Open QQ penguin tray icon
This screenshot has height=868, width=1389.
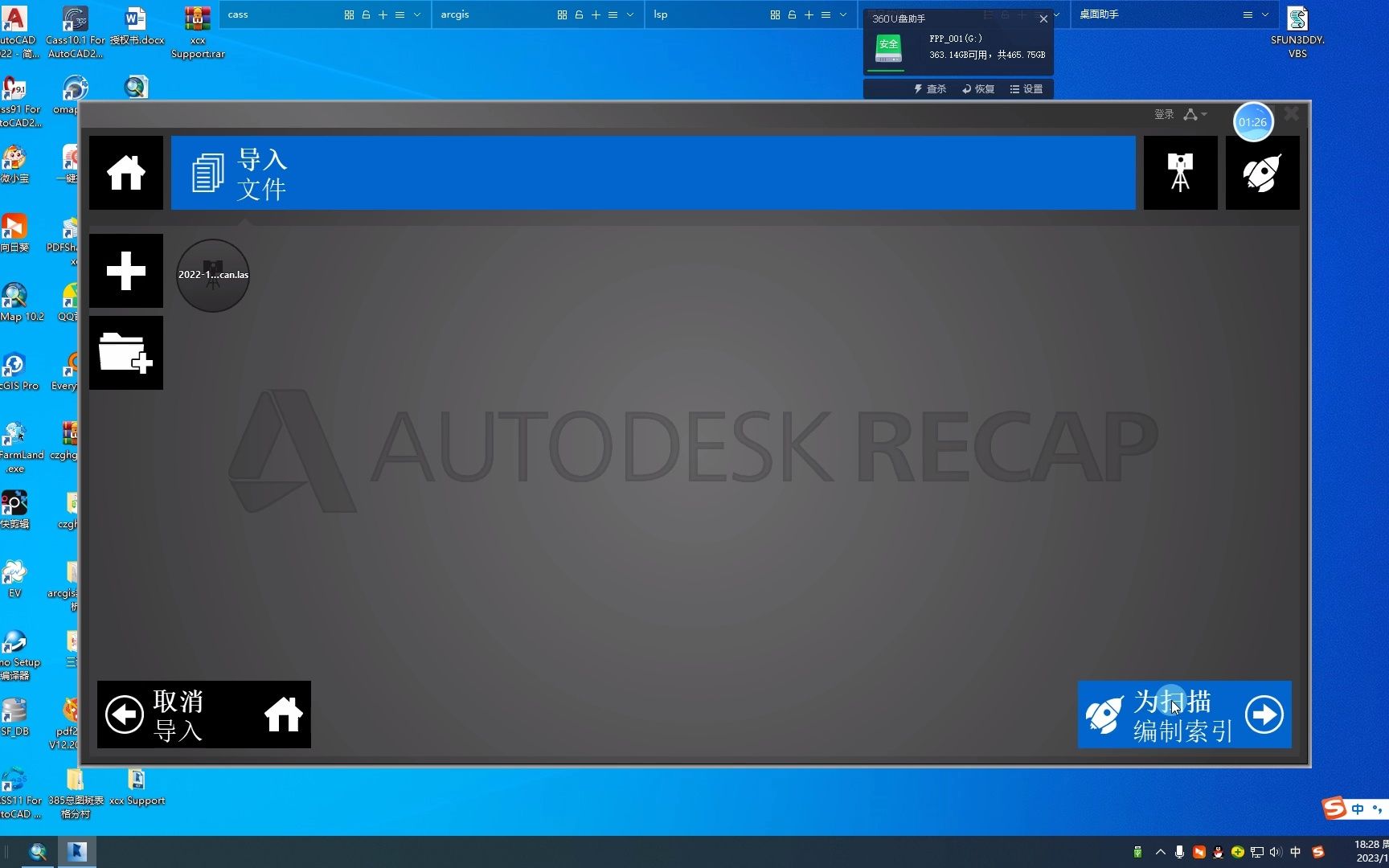point(1219,852)
